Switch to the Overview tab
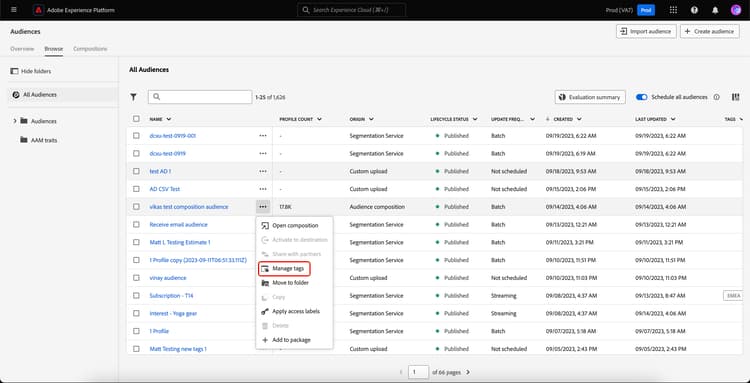Screen dimensions: 750x383 click(x=22, y=49)
